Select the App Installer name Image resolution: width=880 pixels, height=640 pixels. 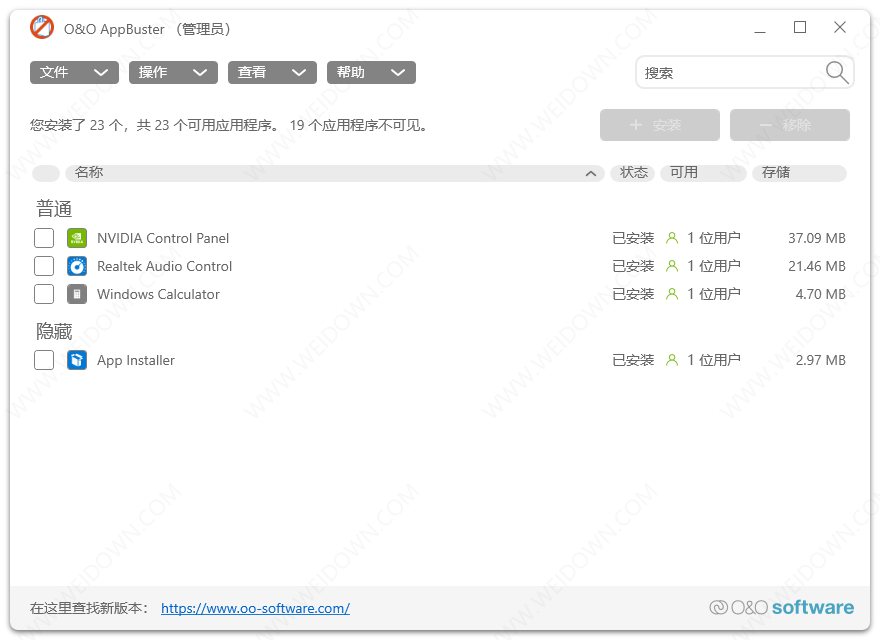coord(136,360)
